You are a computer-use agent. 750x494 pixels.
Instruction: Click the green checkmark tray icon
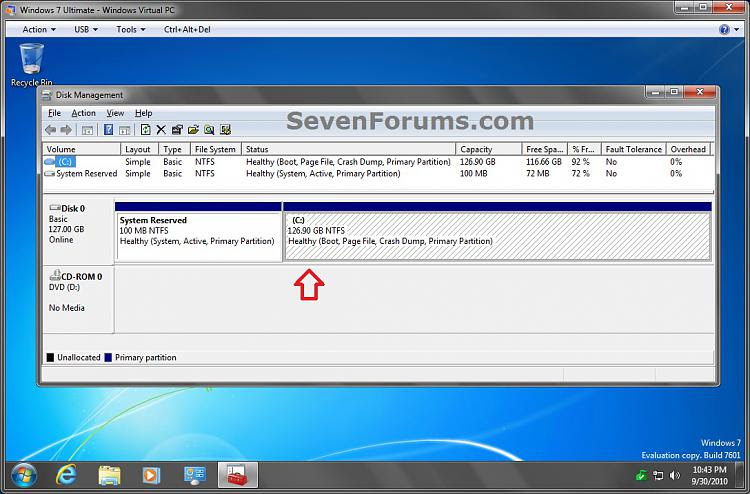[x=641, y=475]
